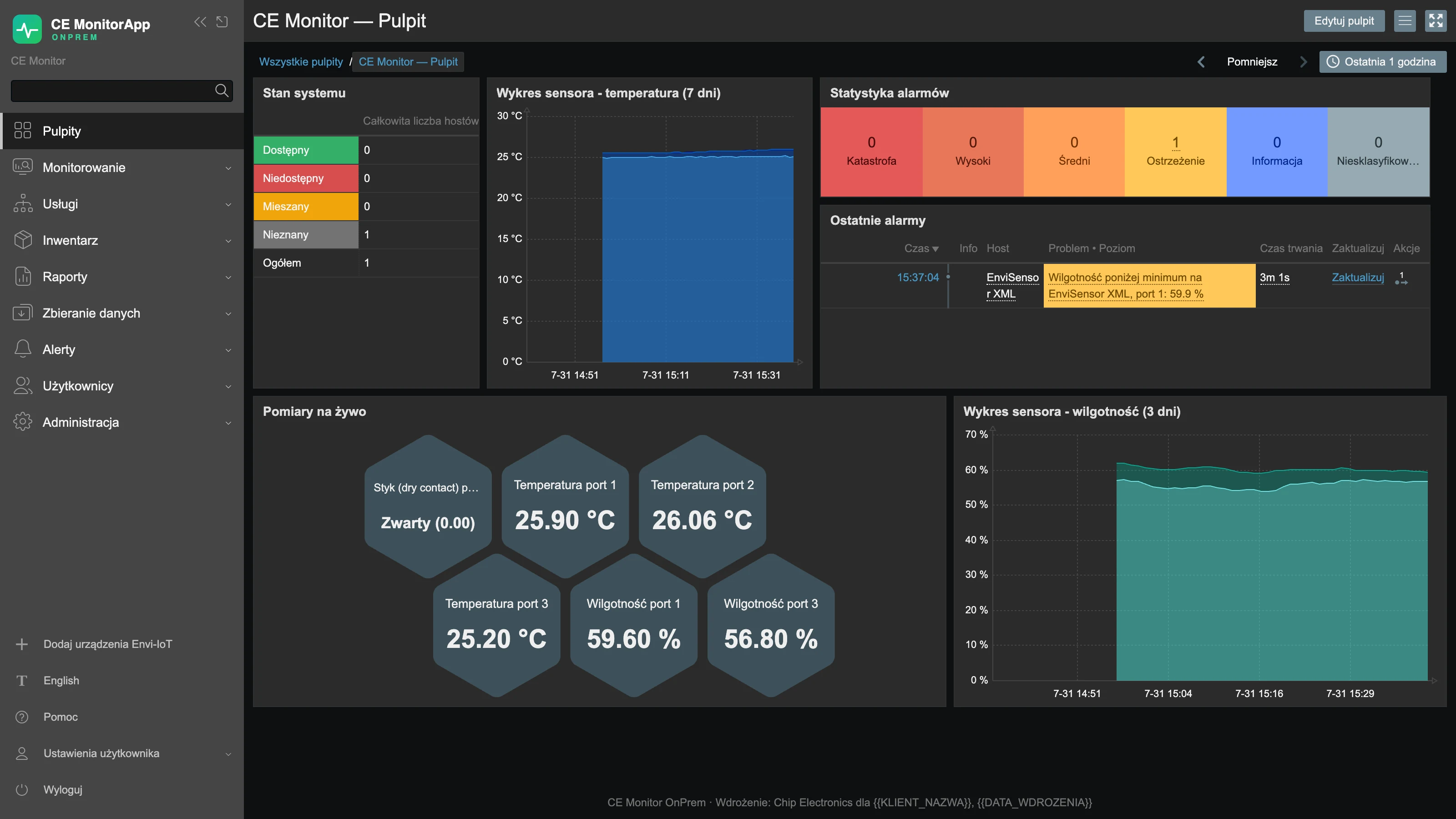Click the search magnifier icon
This screenshot has height=819, width=1456.
coord(222,91)
